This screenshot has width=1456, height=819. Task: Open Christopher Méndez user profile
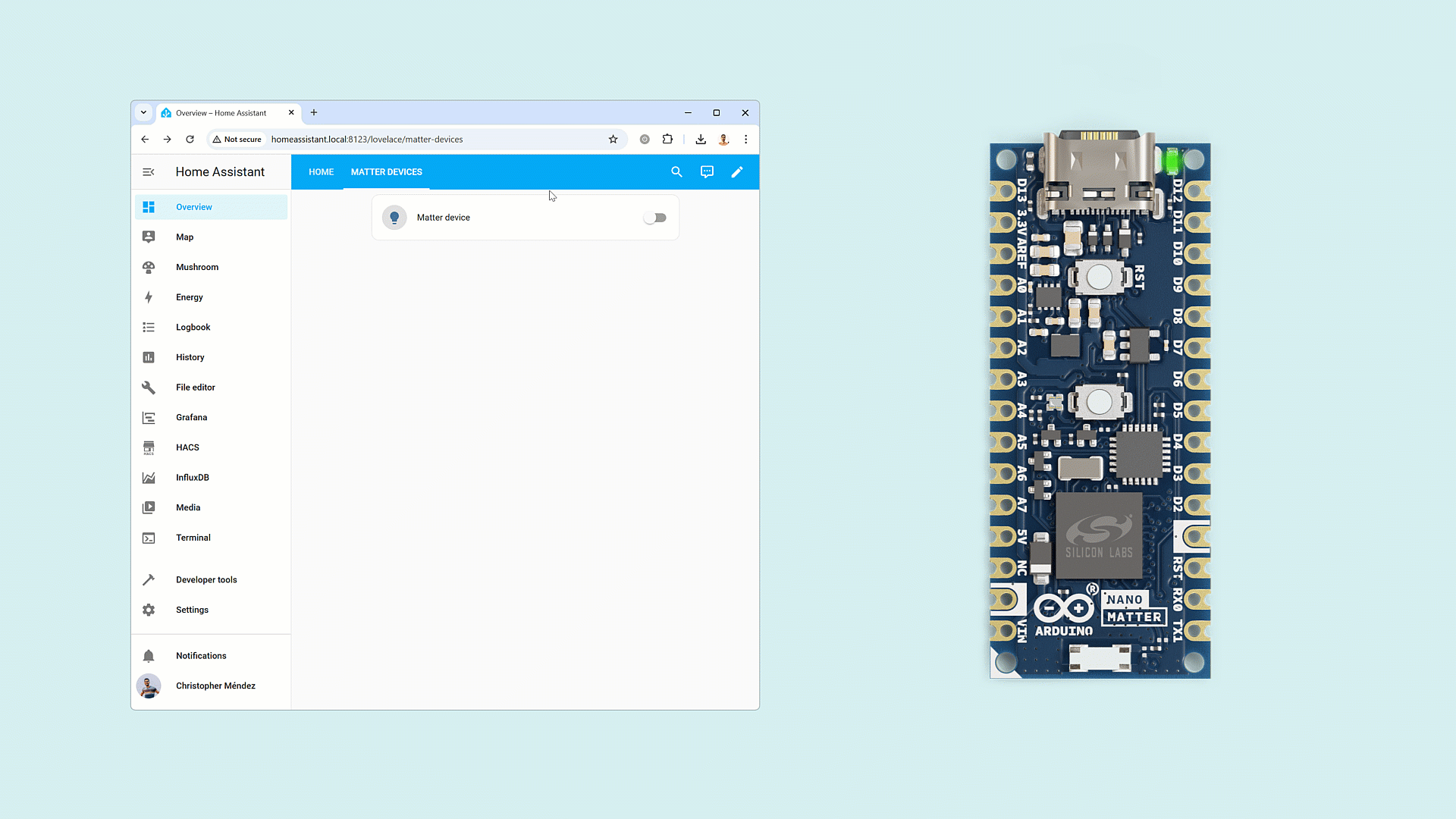211,686
